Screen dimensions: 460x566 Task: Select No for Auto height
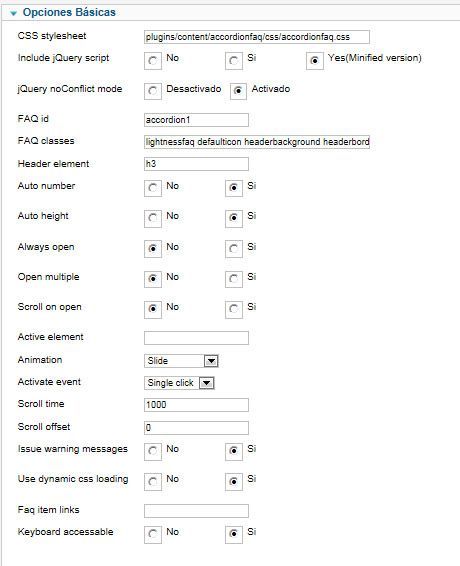[x=153, y=218]
